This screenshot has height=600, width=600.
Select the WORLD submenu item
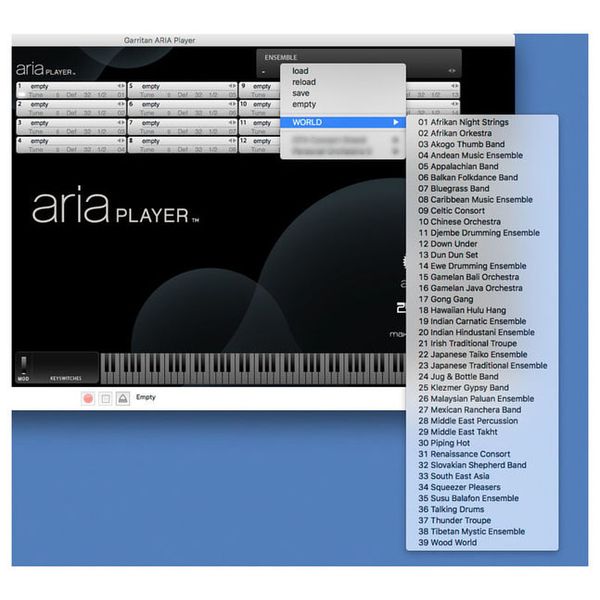pos(343,122)
